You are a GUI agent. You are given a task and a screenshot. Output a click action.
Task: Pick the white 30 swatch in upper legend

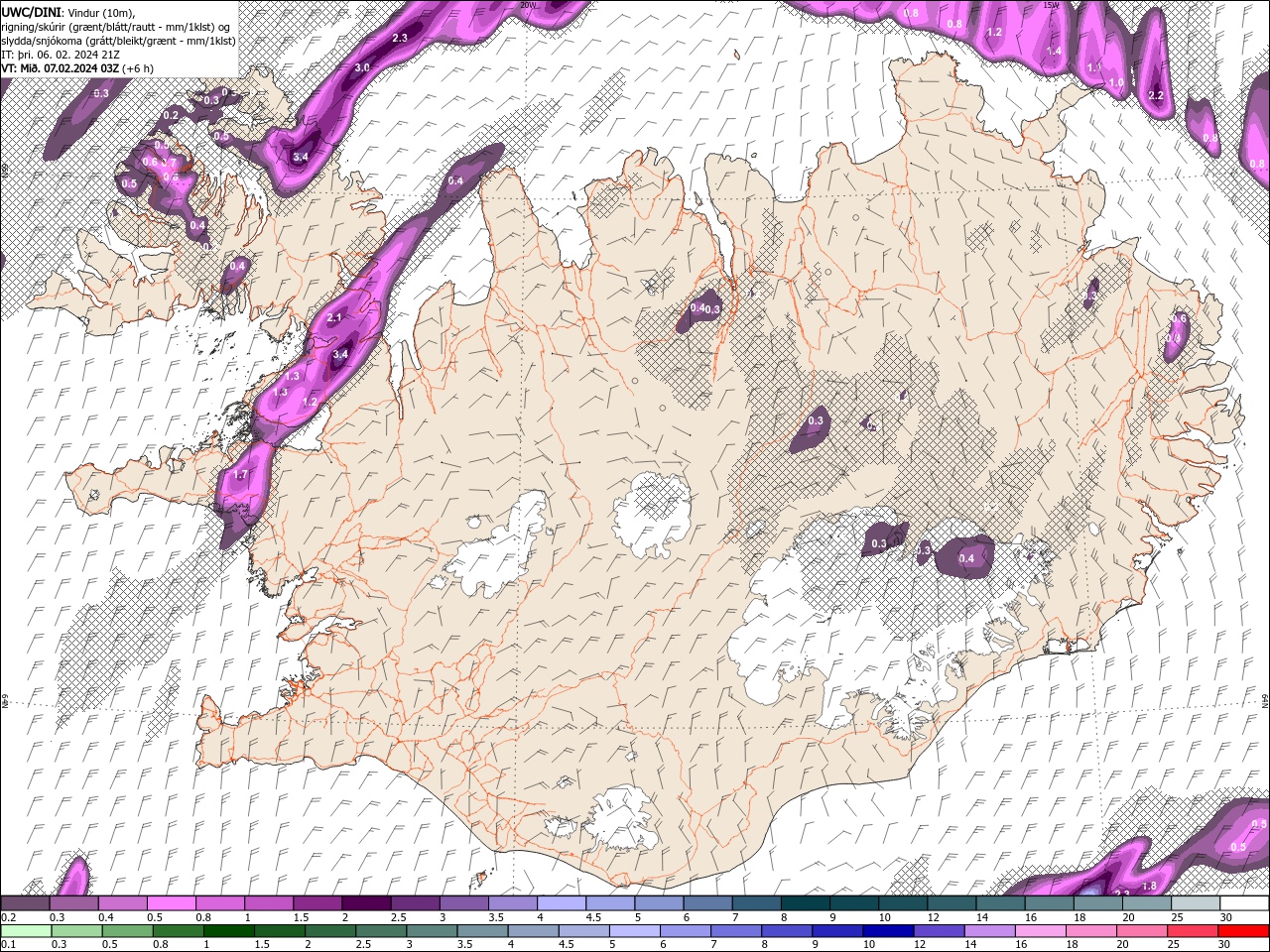pyautogui.click(x=1244, y=903)
